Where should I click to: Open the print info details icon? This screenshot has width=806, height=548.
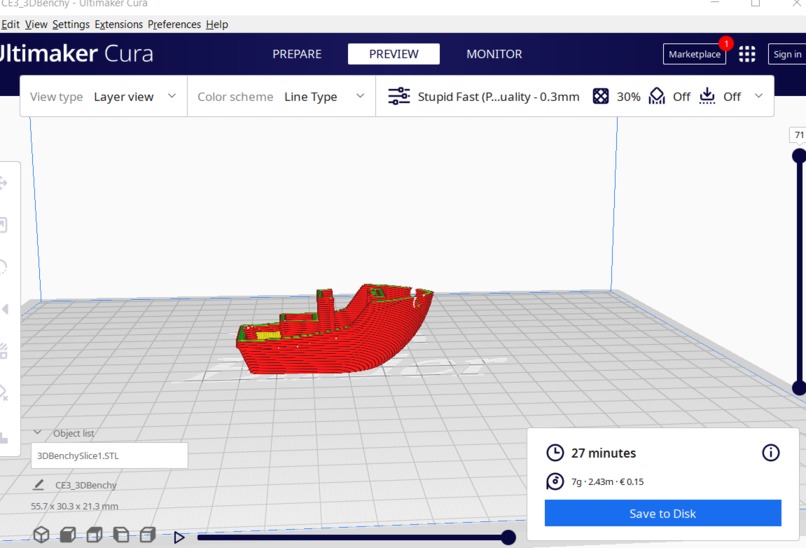click(771, 452)
